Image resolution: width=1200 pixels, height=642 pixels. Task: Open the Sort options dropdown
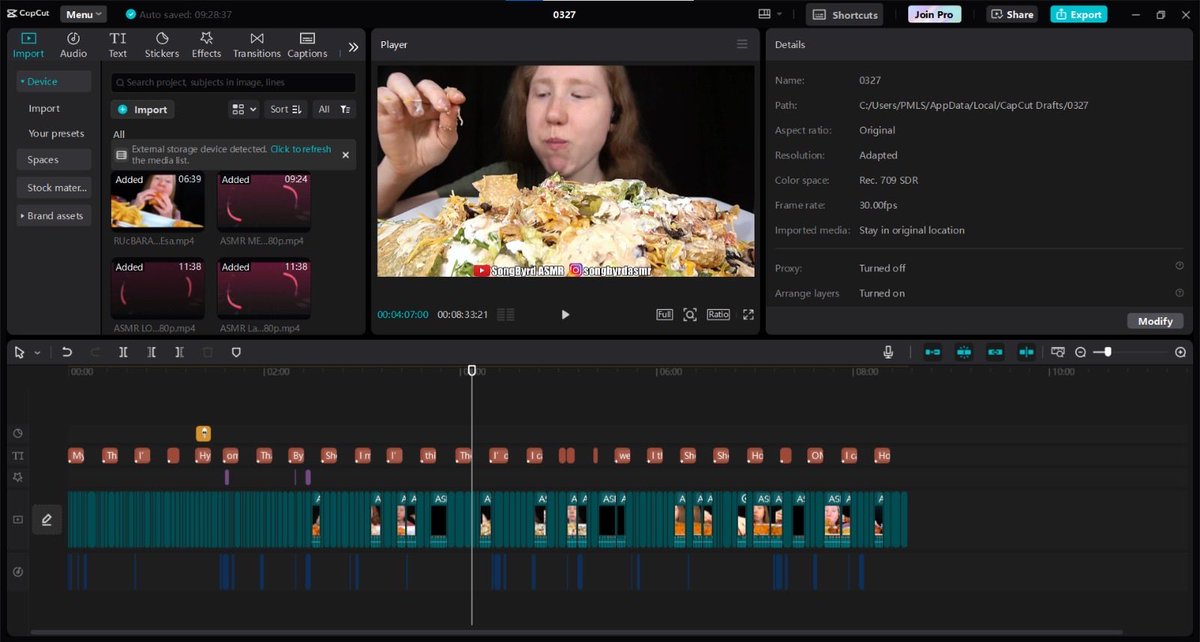tap(284, 109)
